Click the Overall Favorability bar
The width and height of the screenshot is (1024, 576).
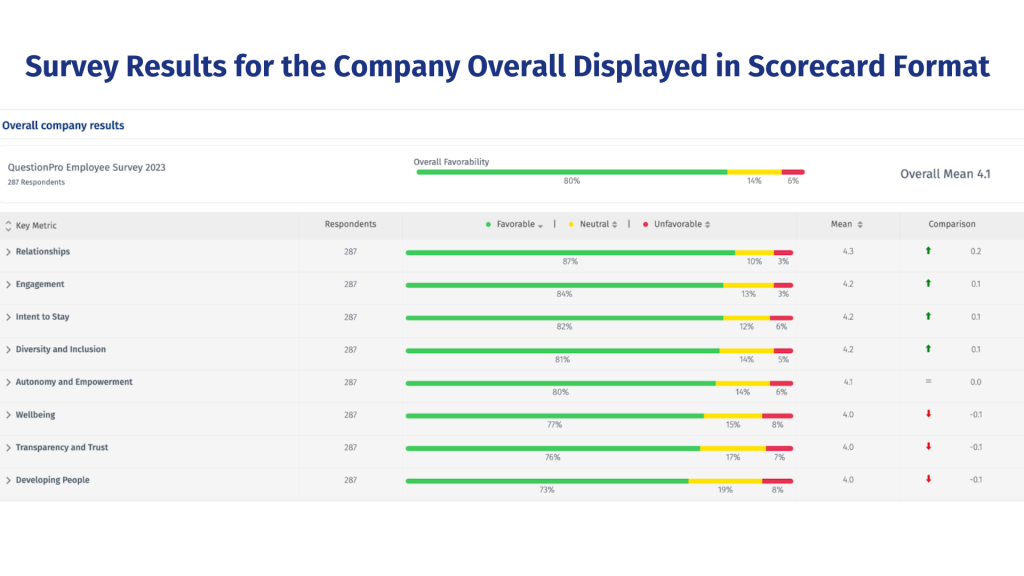610,172
